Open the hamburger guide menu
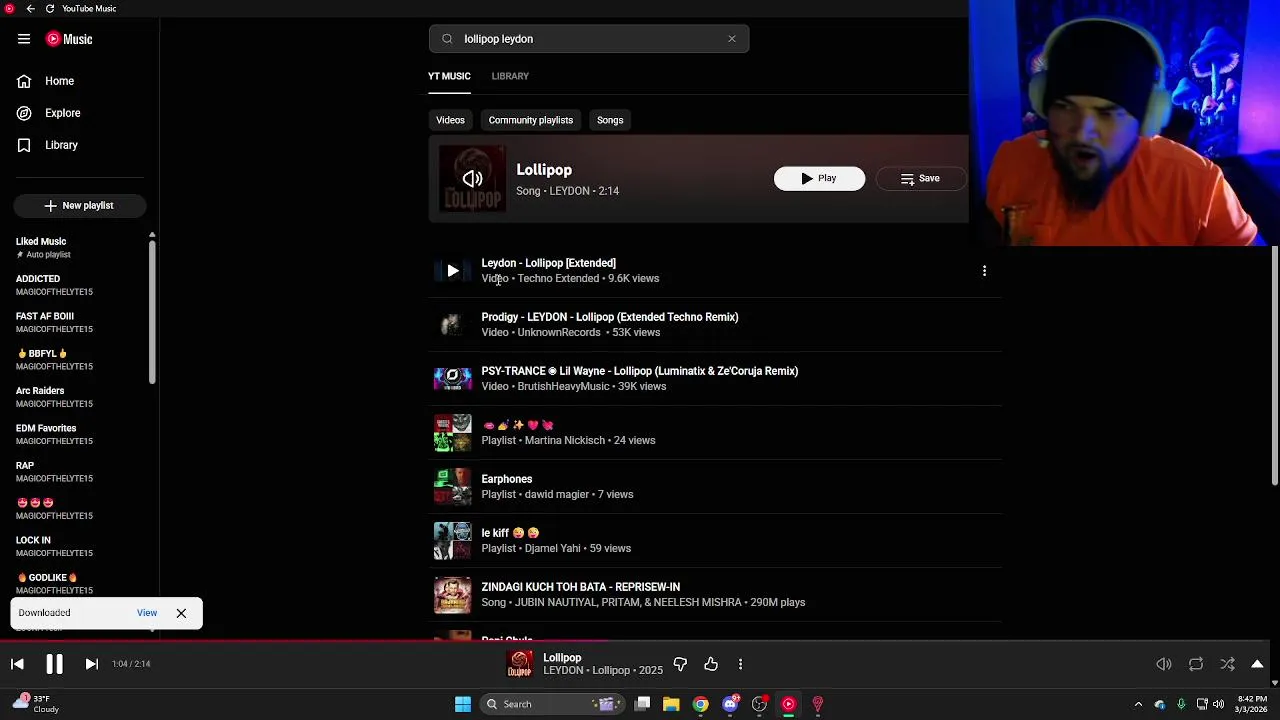 point(24,39)
